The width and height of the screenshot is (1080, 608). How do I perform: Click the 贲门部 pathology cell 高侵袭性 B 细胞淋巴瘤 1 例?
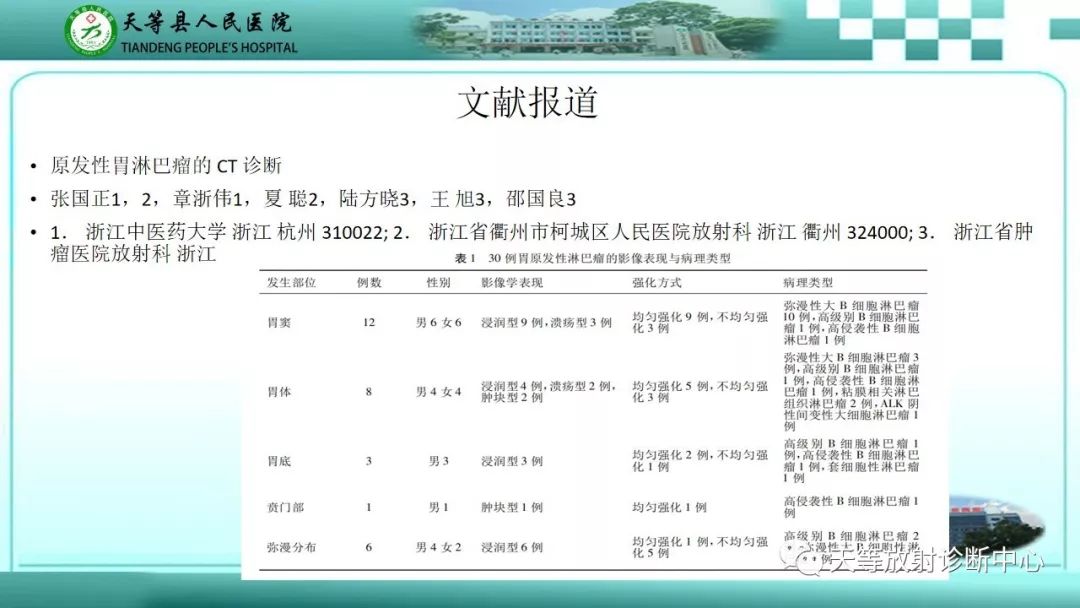point(851,507)
